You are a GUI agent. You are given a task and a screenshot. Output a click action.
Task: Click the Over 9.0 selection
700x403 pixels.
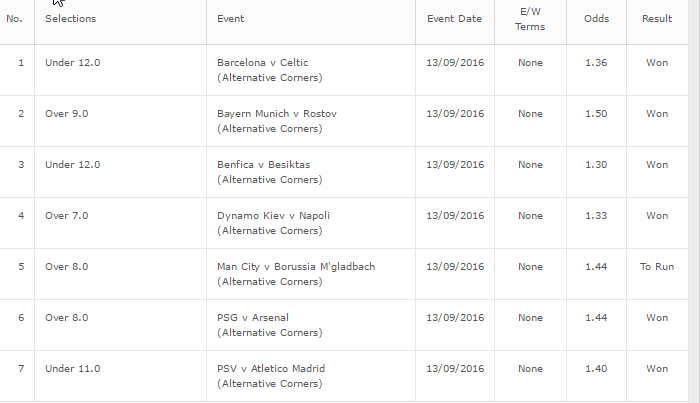click(67, 113)
